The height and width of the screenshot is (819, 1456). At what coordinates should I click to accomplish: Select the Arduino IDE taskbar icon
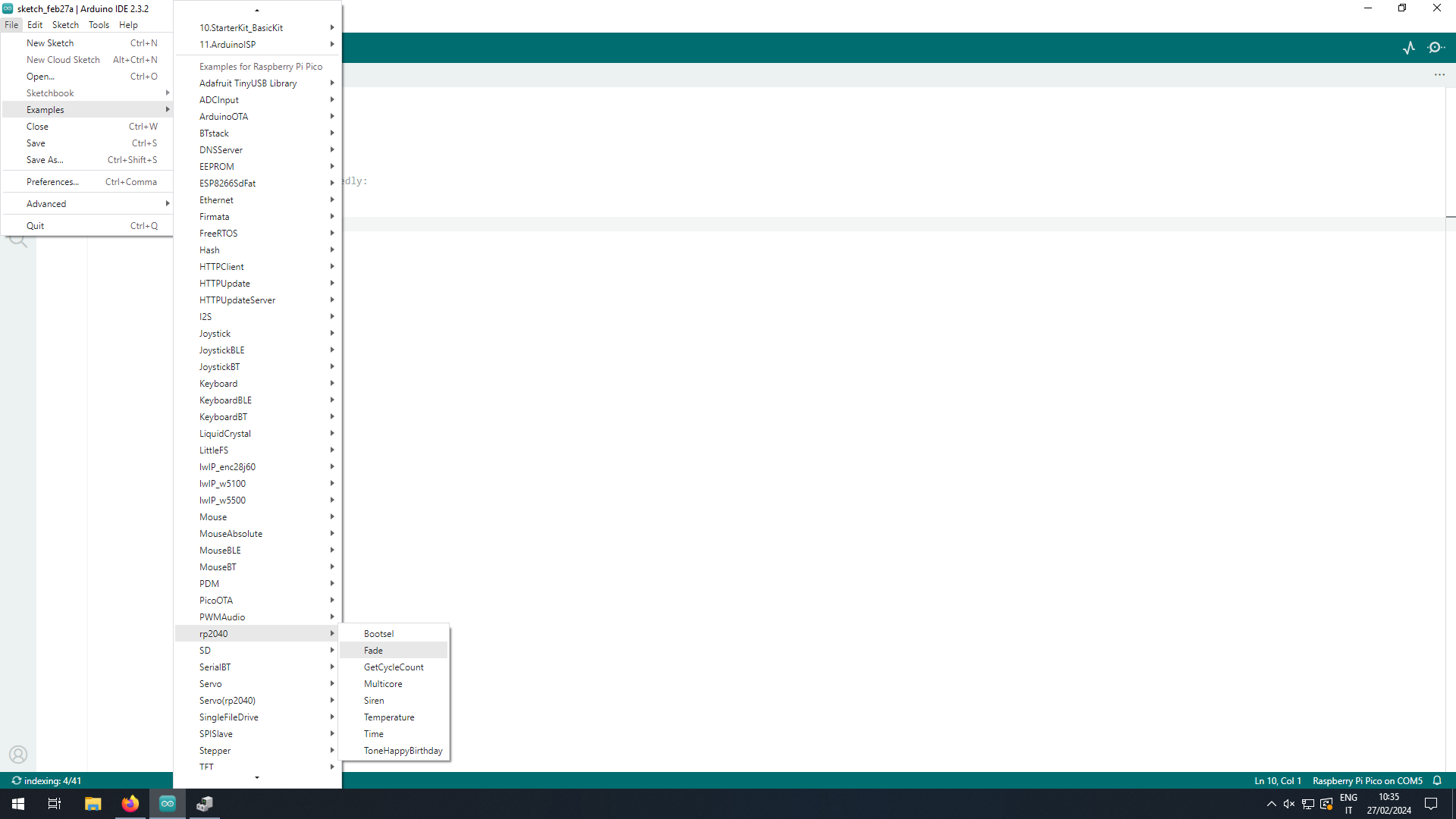tap(167, 804)
